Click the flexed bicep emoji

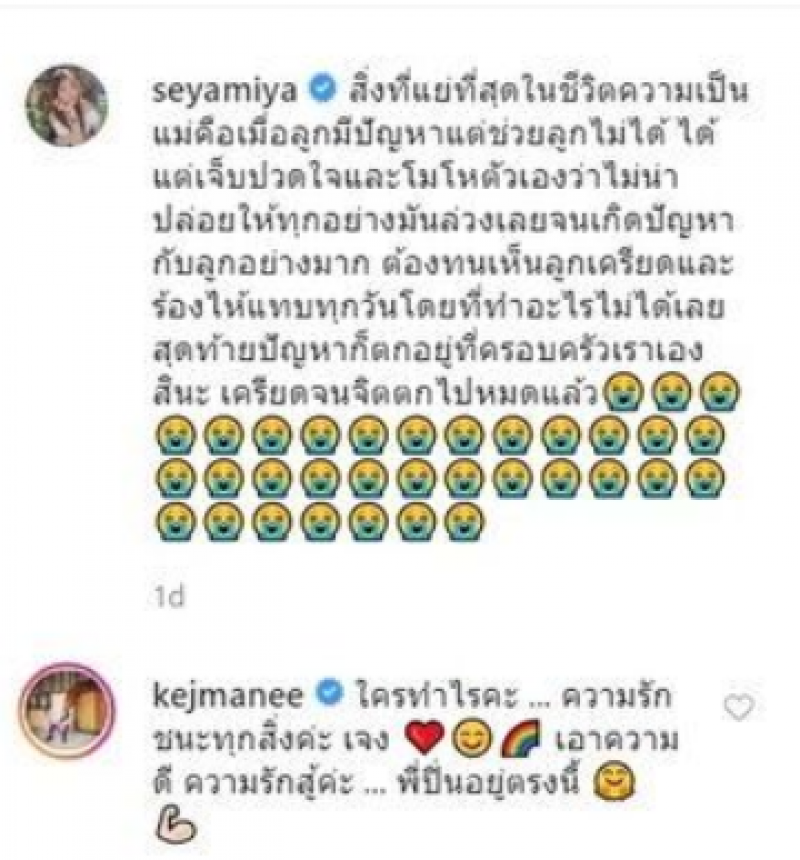tap(175, 824)
